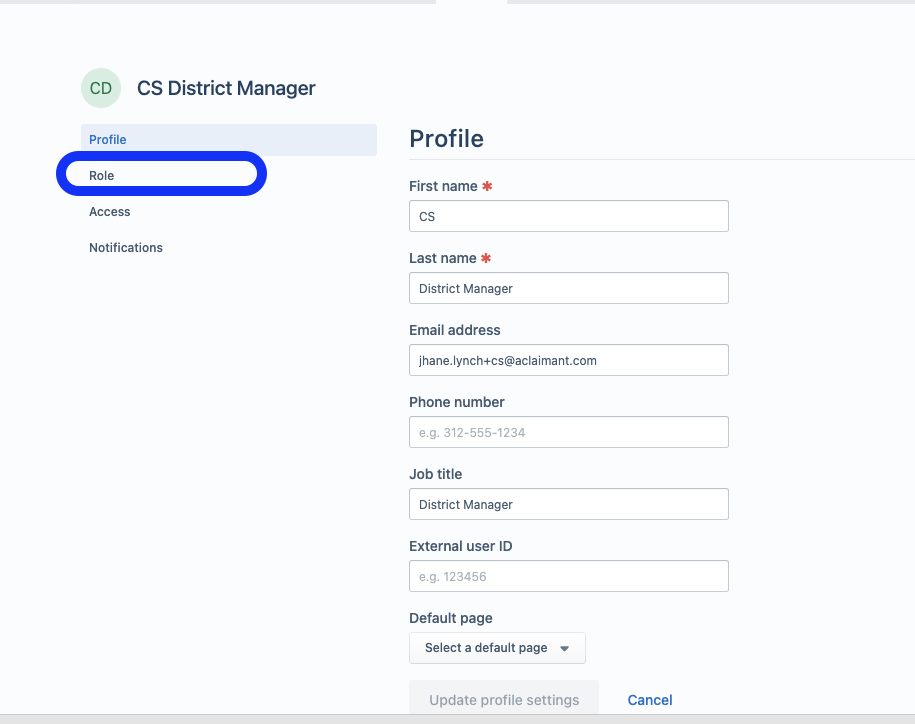Open the Access settings section

tap(110, 212)
